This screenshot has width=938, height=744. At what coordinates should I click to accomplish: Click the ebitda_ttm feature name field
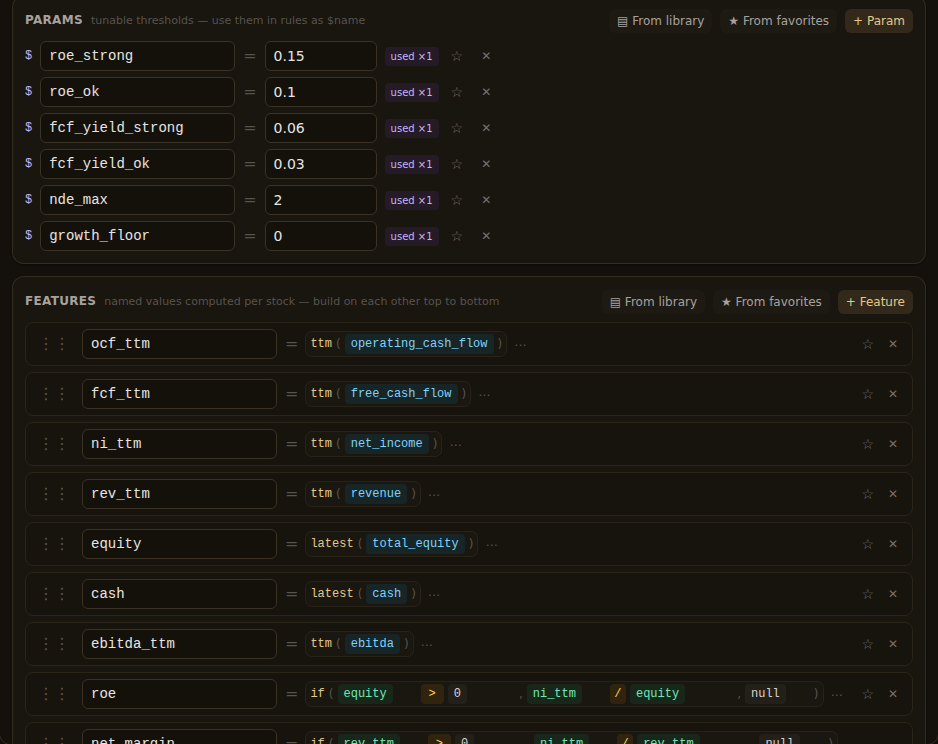(179, 644)
